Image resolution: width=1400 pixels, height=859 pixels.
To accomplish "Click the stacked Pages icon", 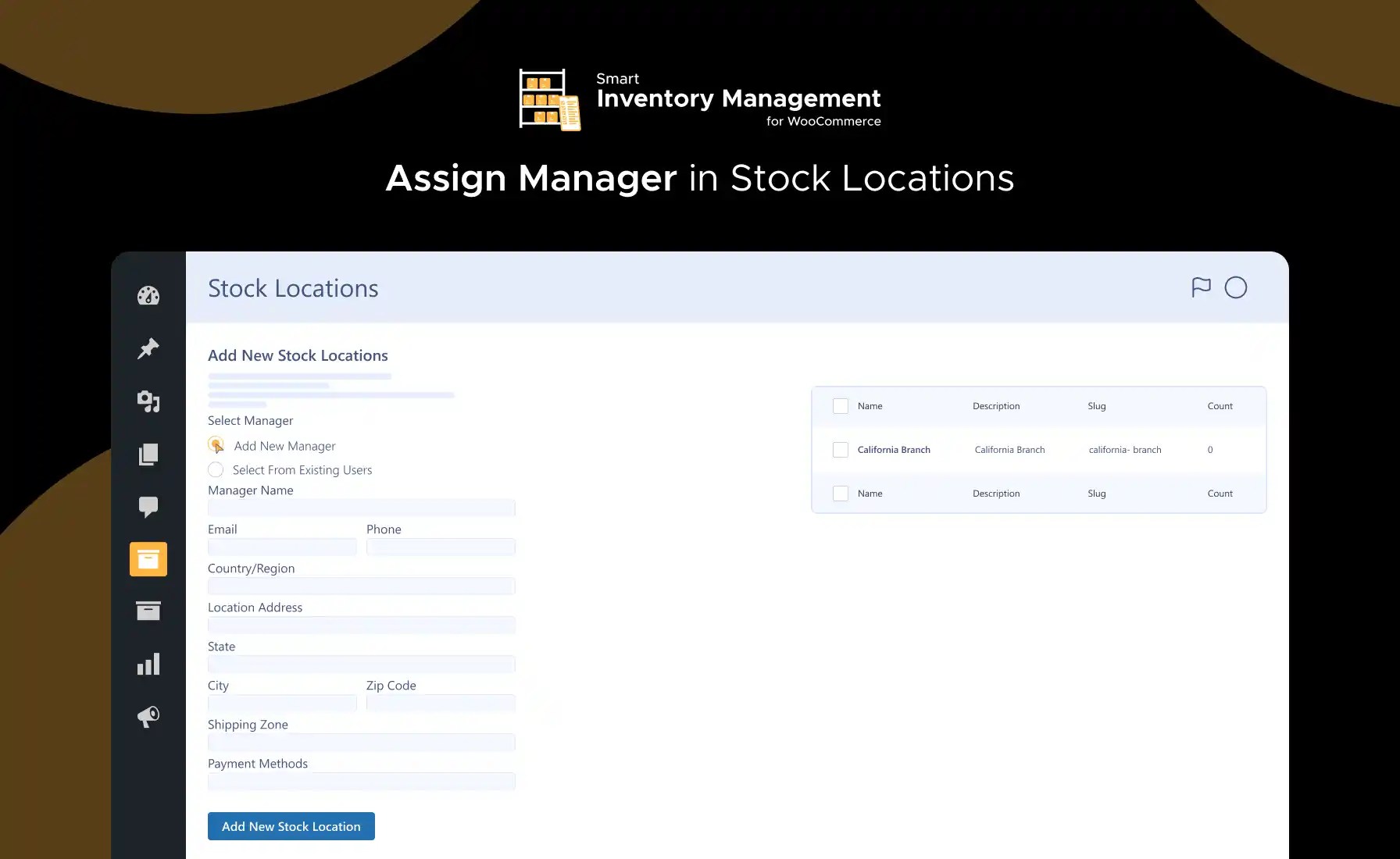I will [148, 454].
